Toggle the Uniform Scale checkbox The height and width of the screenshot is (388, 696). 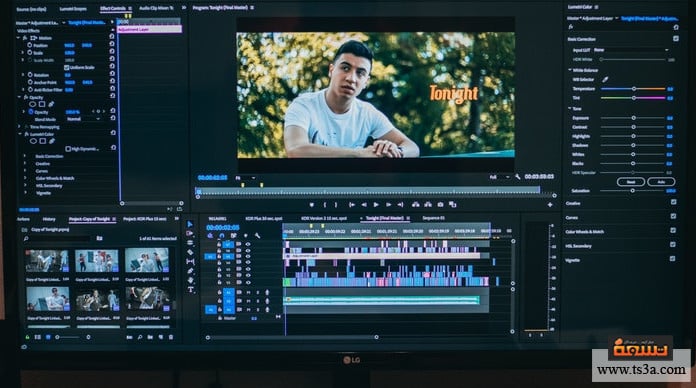click(x=67, y=67)
